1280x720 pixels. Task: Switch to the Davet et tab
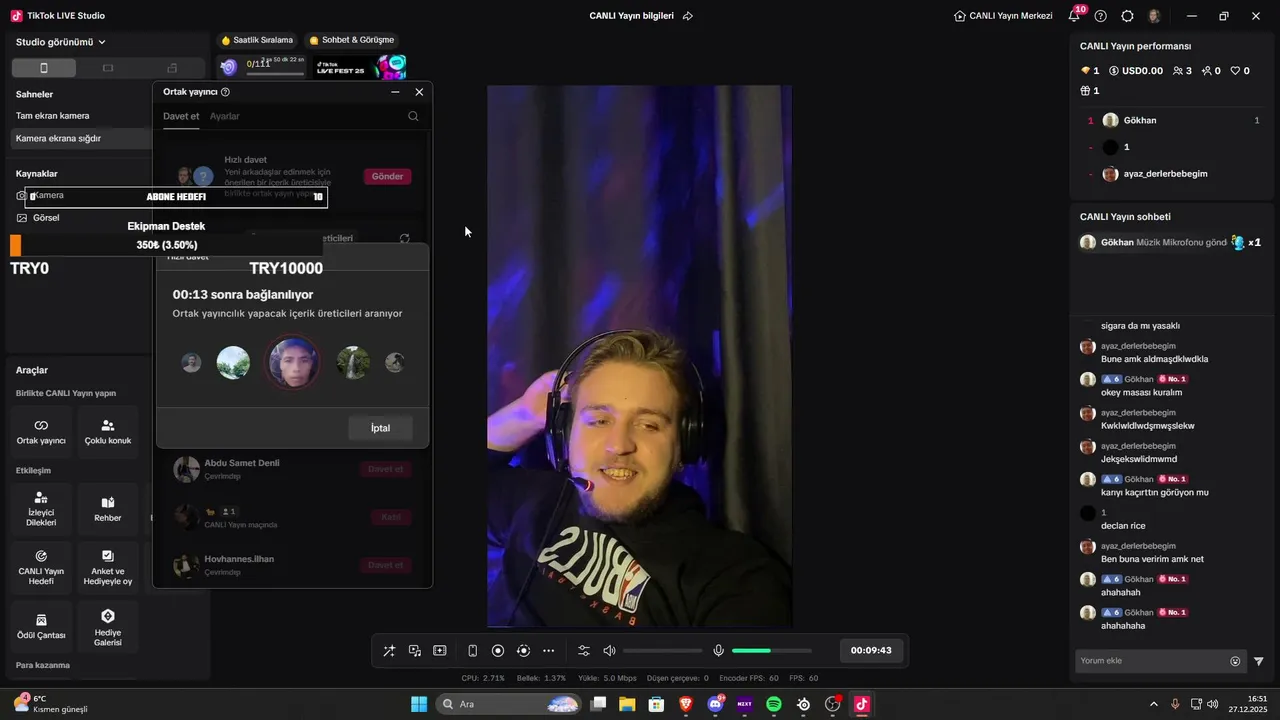[181, 116]
